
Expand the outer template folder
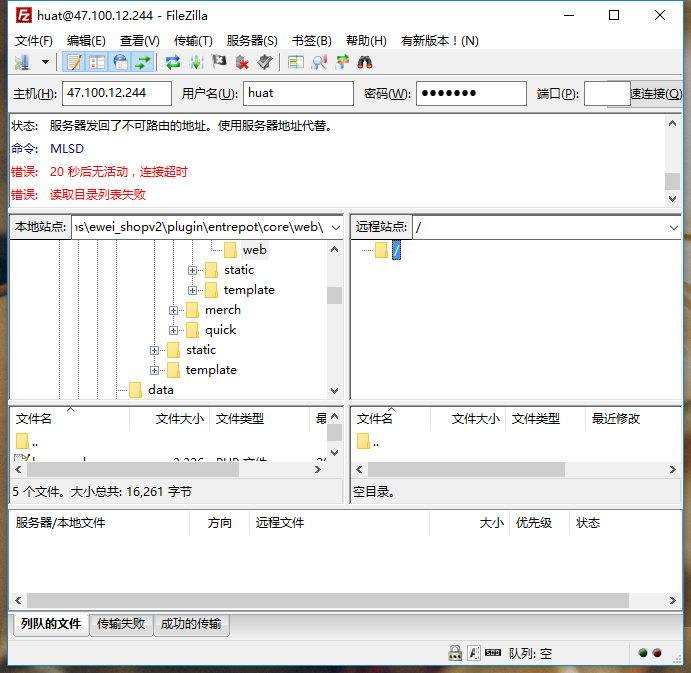click(x=154, y=370)
